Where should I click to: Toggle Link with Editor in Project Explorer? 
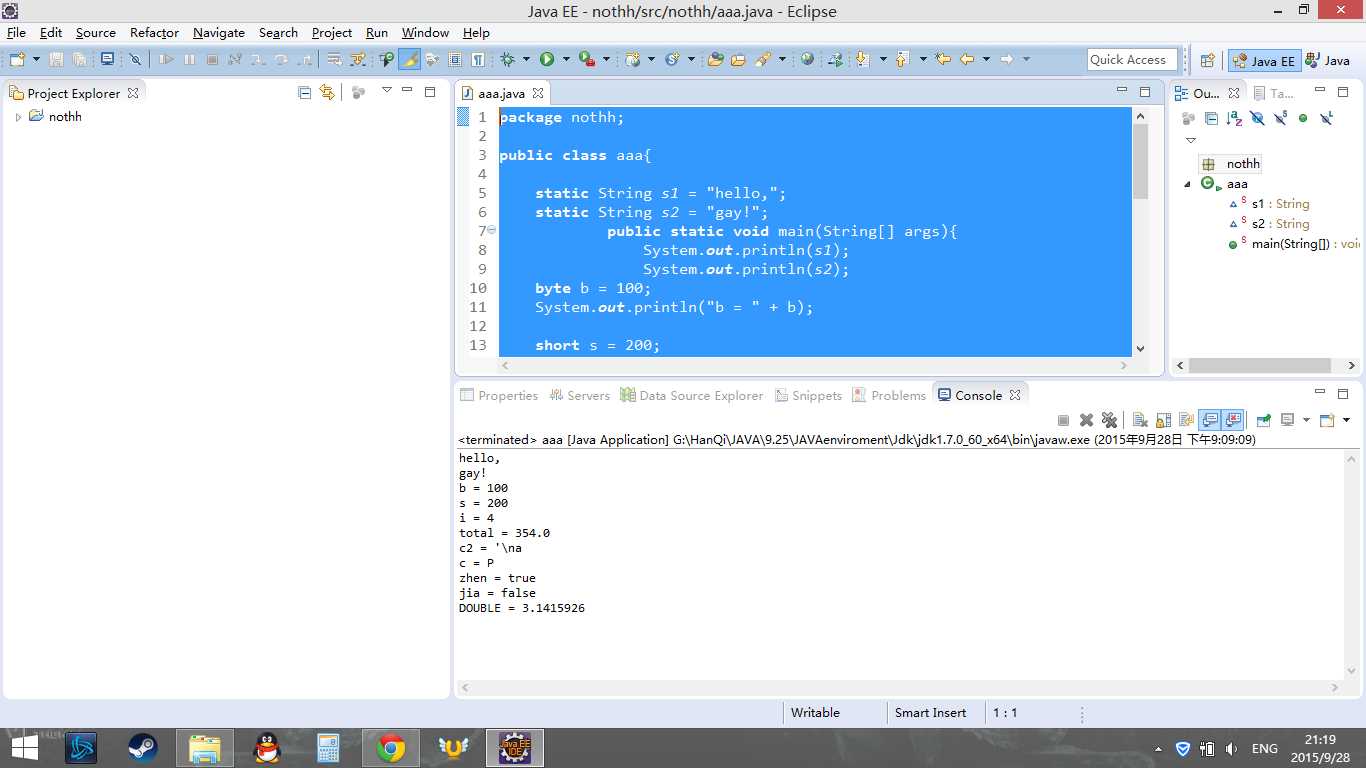pyautogui.click(x=327, y=92)
